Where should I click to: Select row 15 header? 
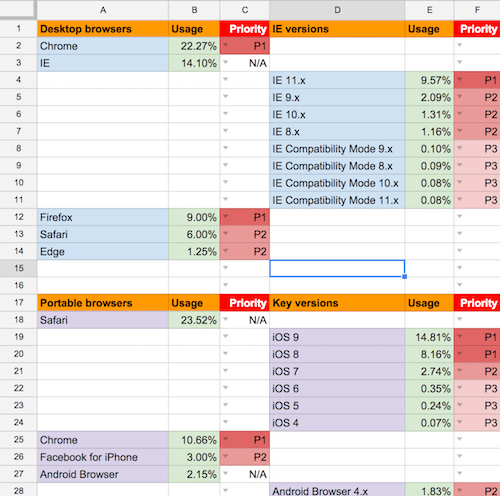18,268
